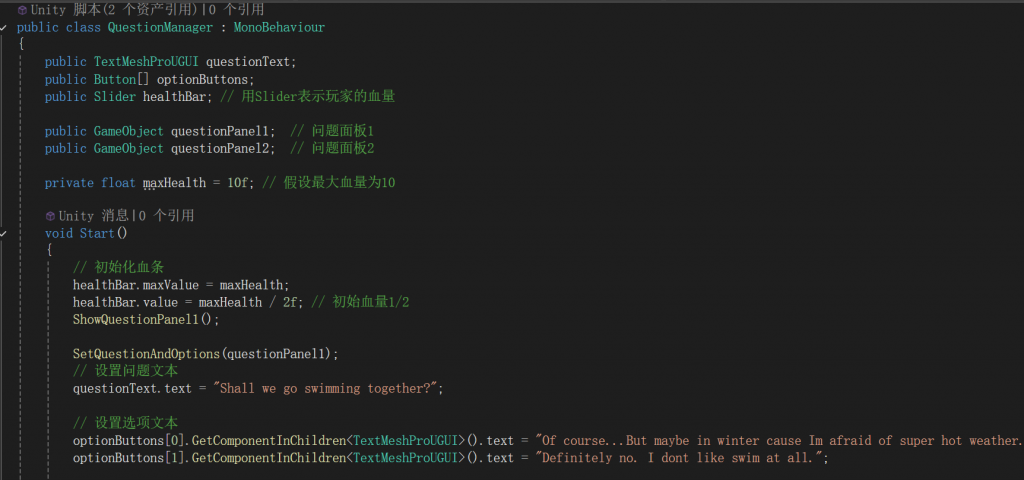Open '0 个引用' CodeLens next to Unity 脚本
1024x480 pixels.
pos(237,10)
